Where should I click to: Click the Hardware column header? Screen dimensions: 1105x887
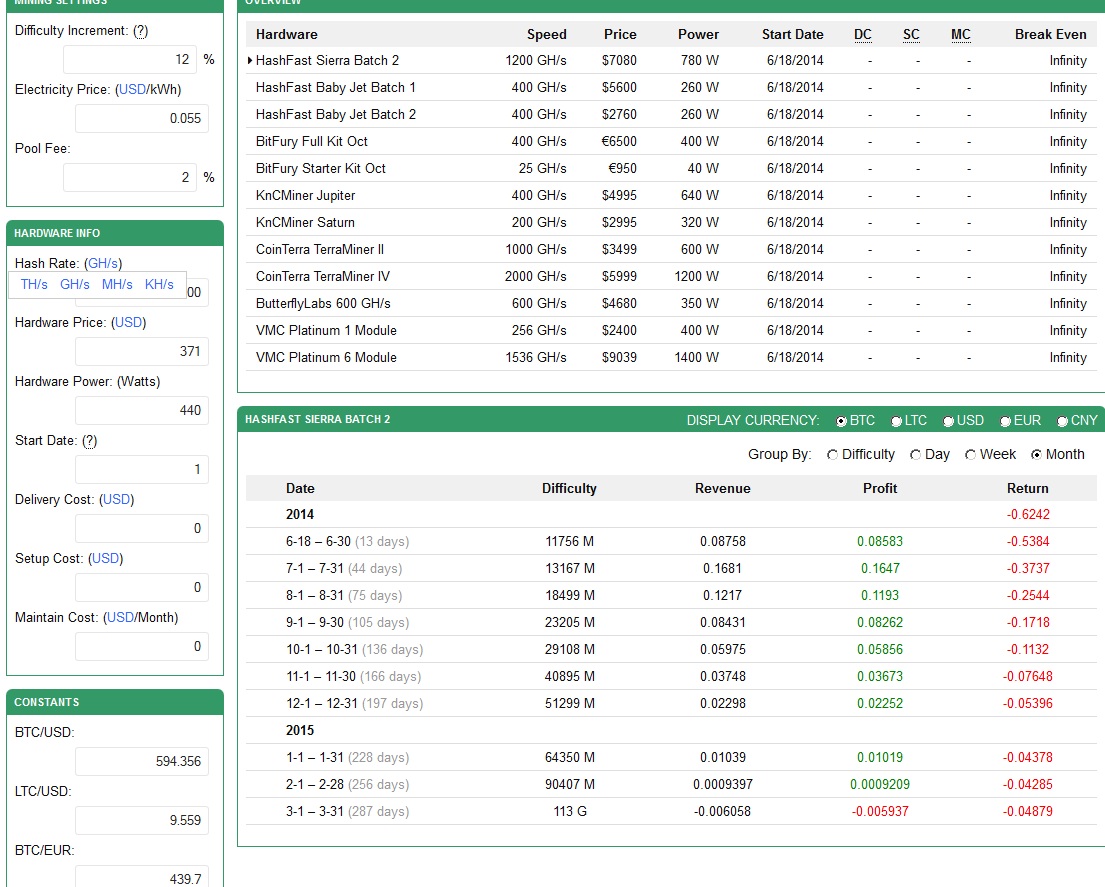coord(287,35)
